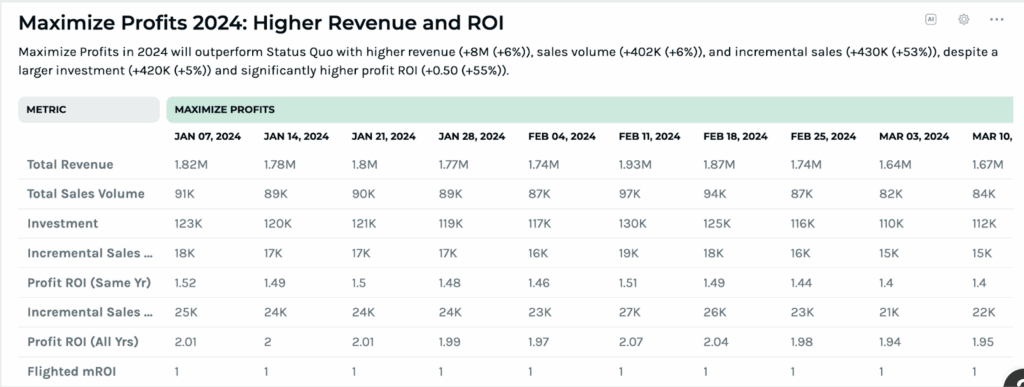Screen dimensions: 1024x387
Task: Select the JAN 28, 2024 column header
Action: (x=472, y=136)
